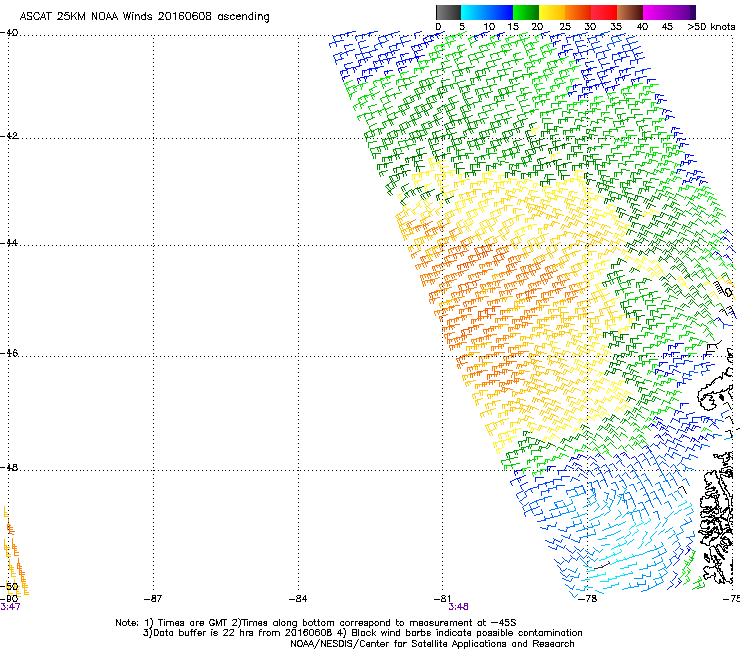The width and height of the screenshot is (740, 650).
Task: Click the longitude label -84
Action: (298, 599)
